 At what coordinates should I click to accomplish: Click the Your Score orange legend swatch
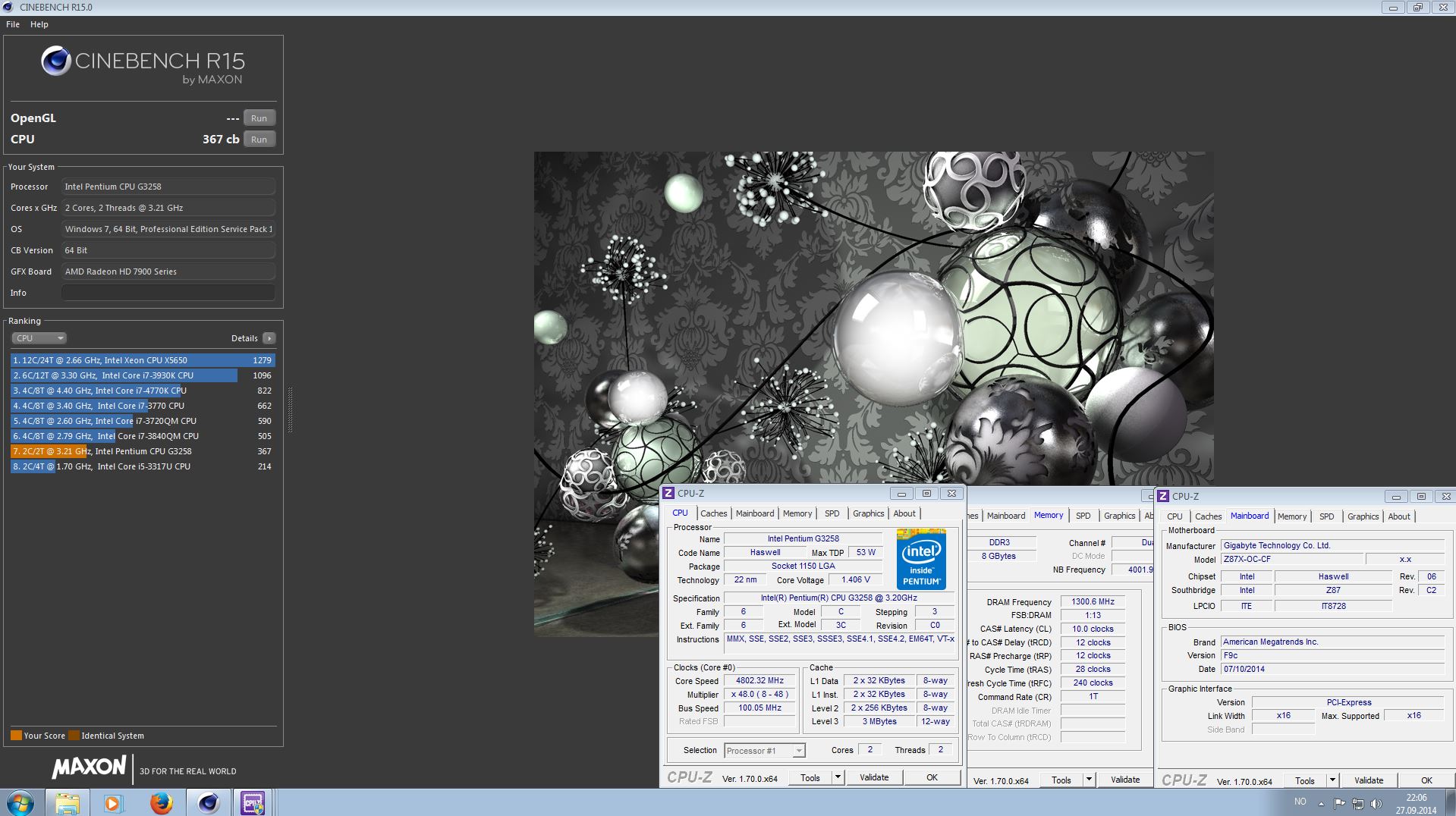tap(16, 736)
